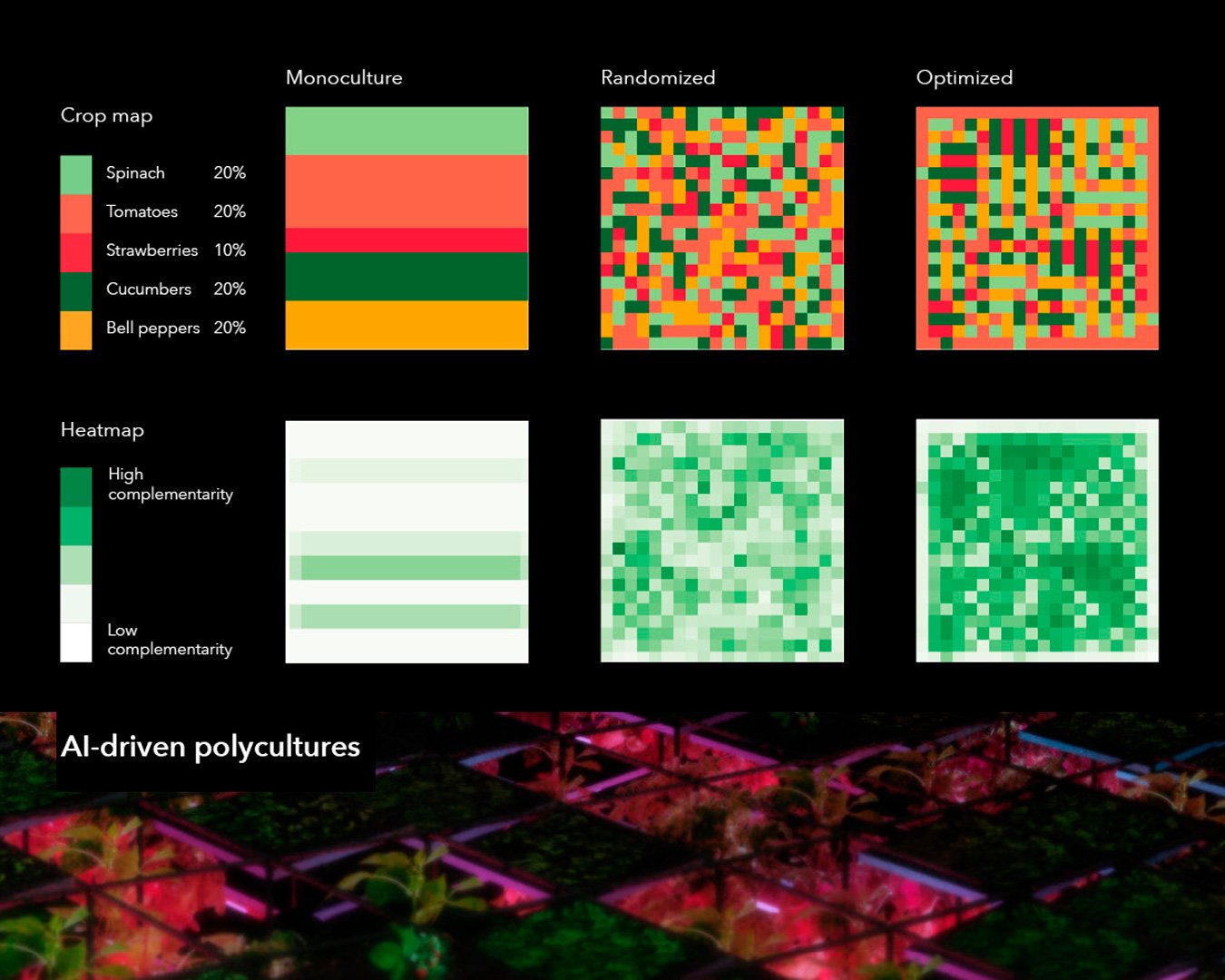The width and height of the screenshot is (1225, 980).
Task: Pick the Strawberries red color swatch
Action: coord(76,252)
